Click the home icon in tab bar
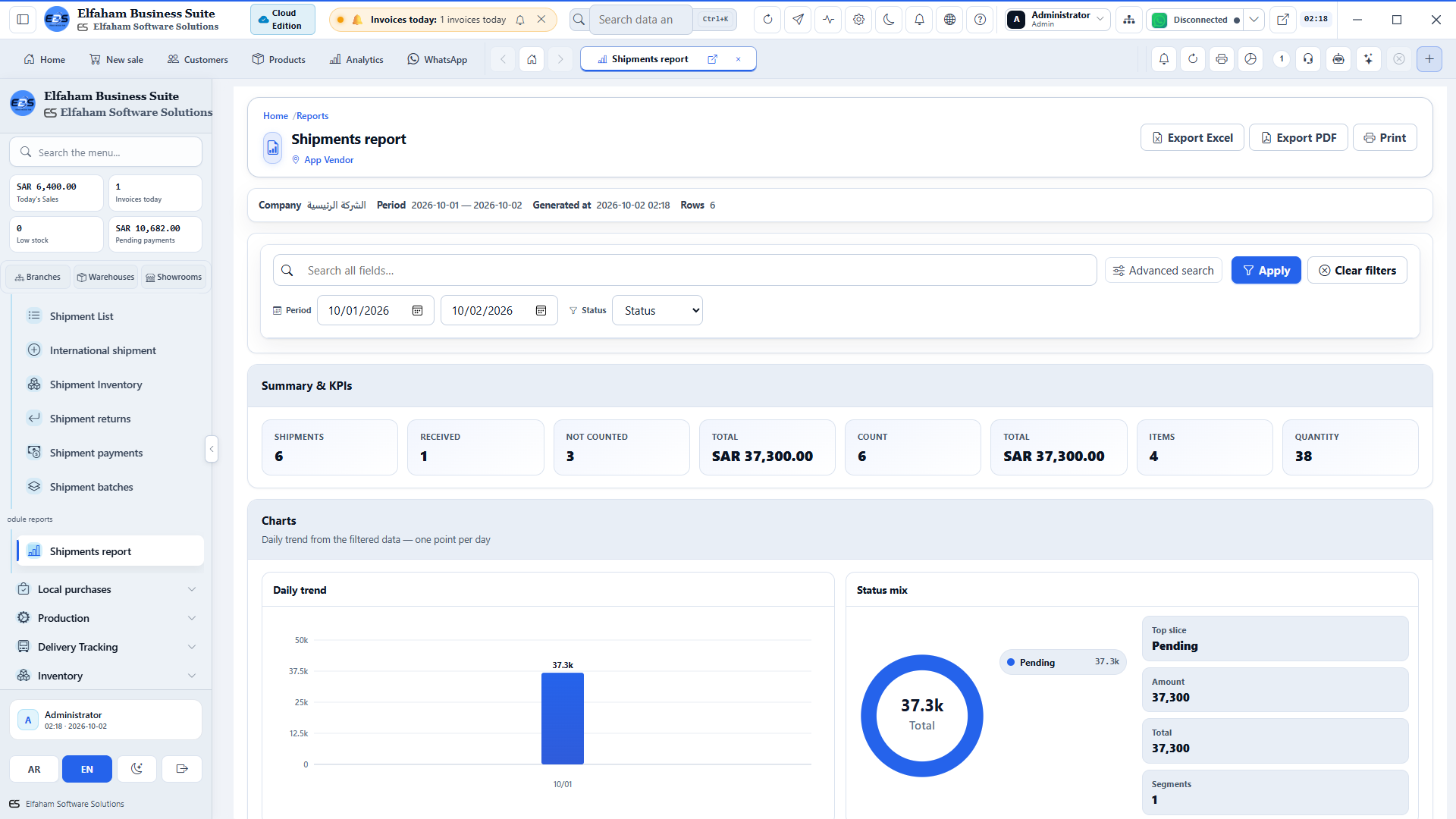This screenshot has height=819, width=1456. (532, 59)
